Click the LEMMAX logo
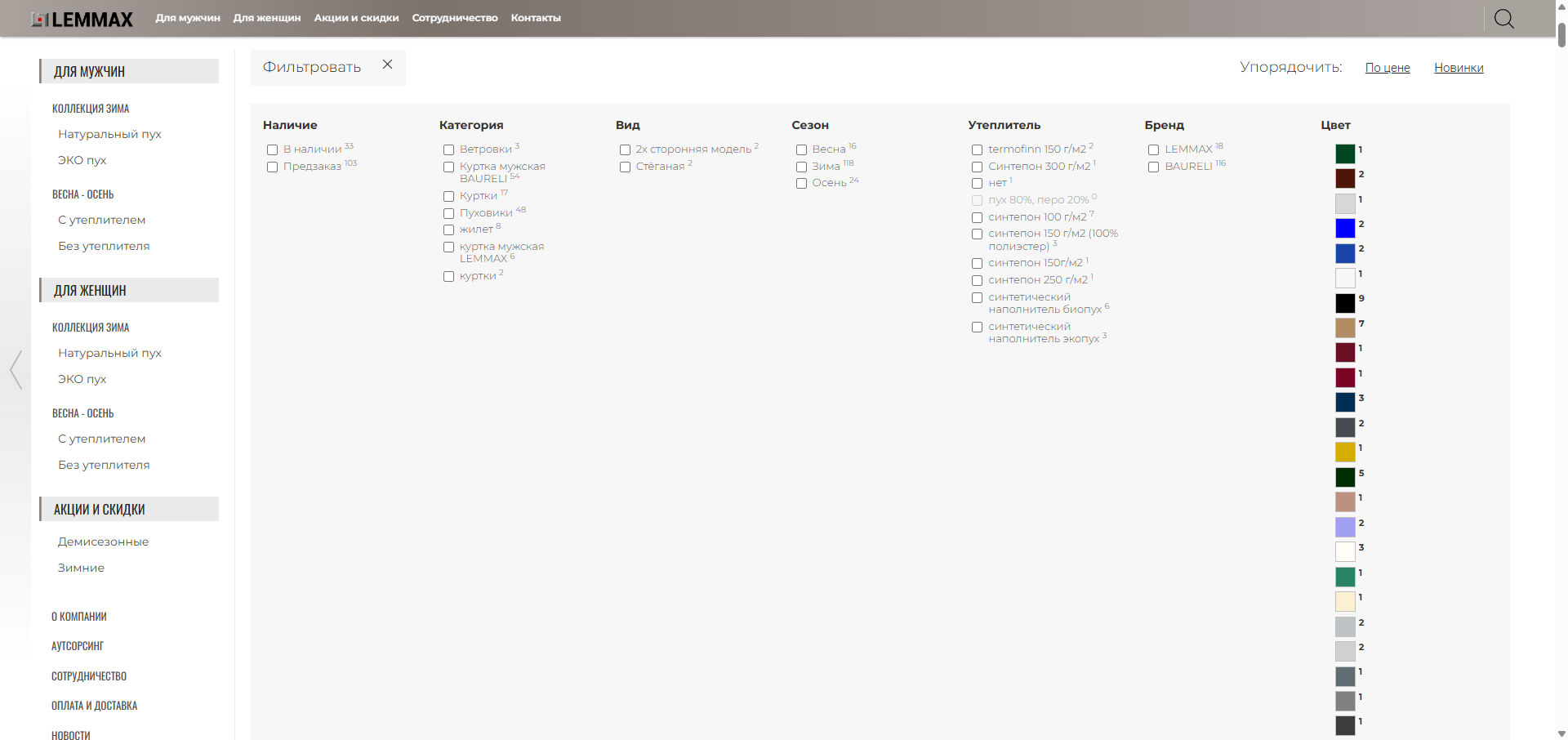This screenshot has height=740, width=1568. pyautogui.click(x=82, y=19)
